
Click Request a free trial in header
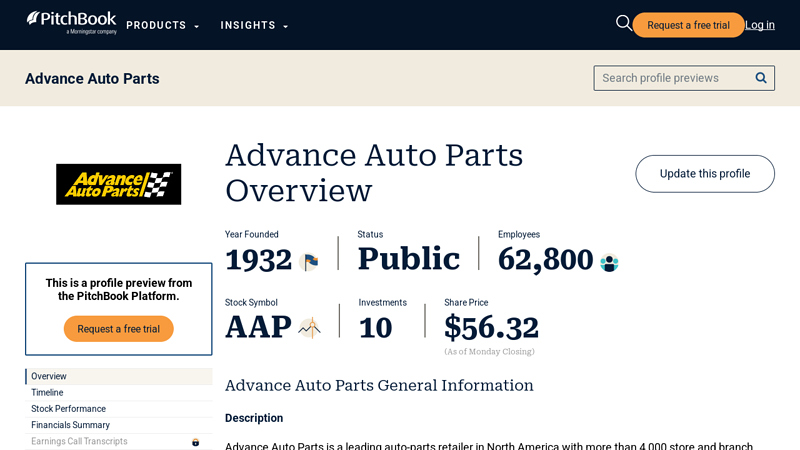tap(688, 25)
